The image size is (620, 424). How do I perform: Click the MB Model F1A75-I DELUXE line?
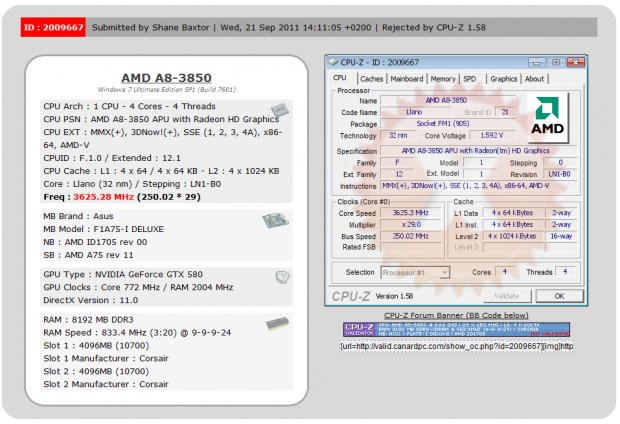click(x=104, y=229)
